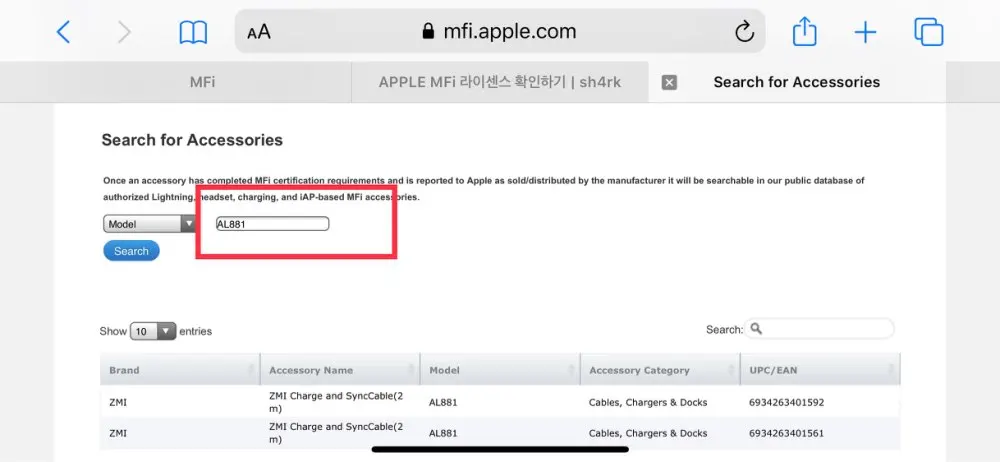Image resolution: width=1000 pixels, height=462 pixels.
Task: Select UPC 6934263401592 cell
Action: (786, 403)
